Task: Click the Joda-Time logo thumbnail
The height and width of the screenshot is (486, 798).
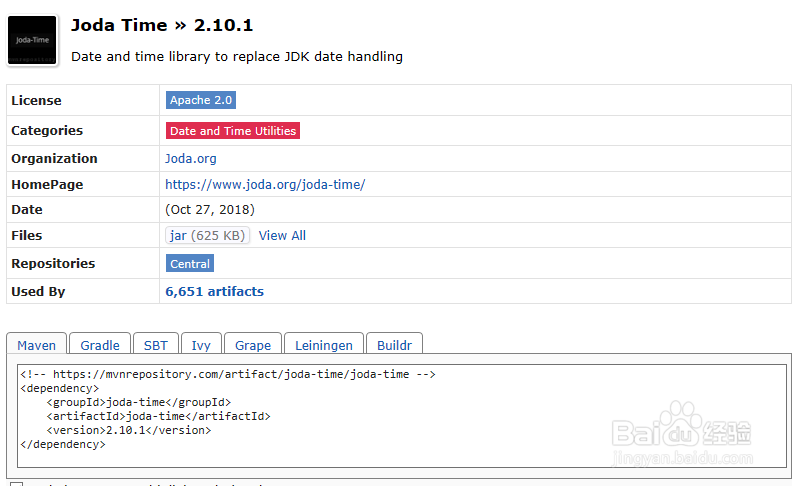Action: pyautogui.click(x=32, y=40)
